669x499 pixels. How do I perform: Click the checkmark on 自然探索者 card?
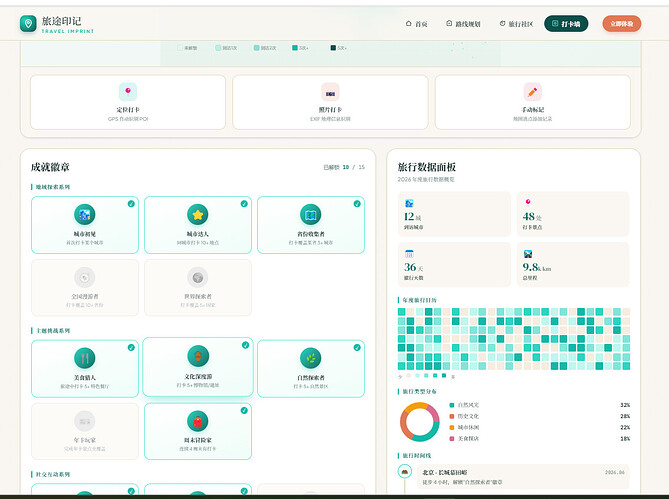[x=357, y=348]
